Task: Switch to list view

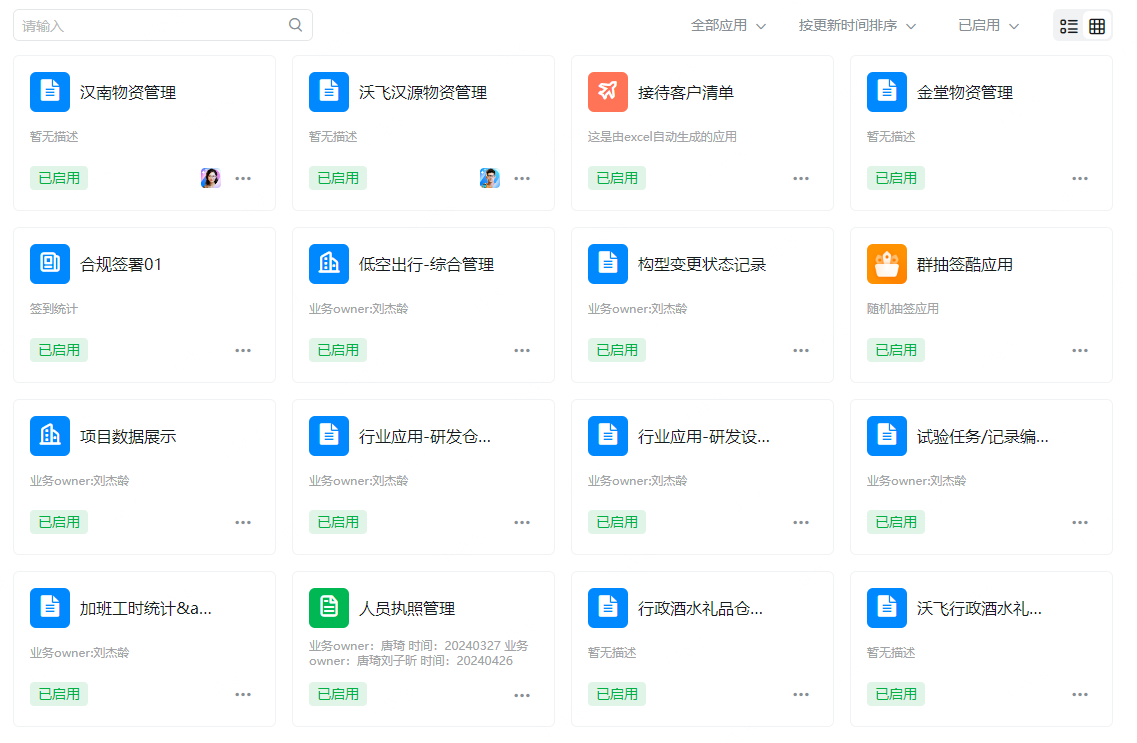Action: pos(1068,27)
